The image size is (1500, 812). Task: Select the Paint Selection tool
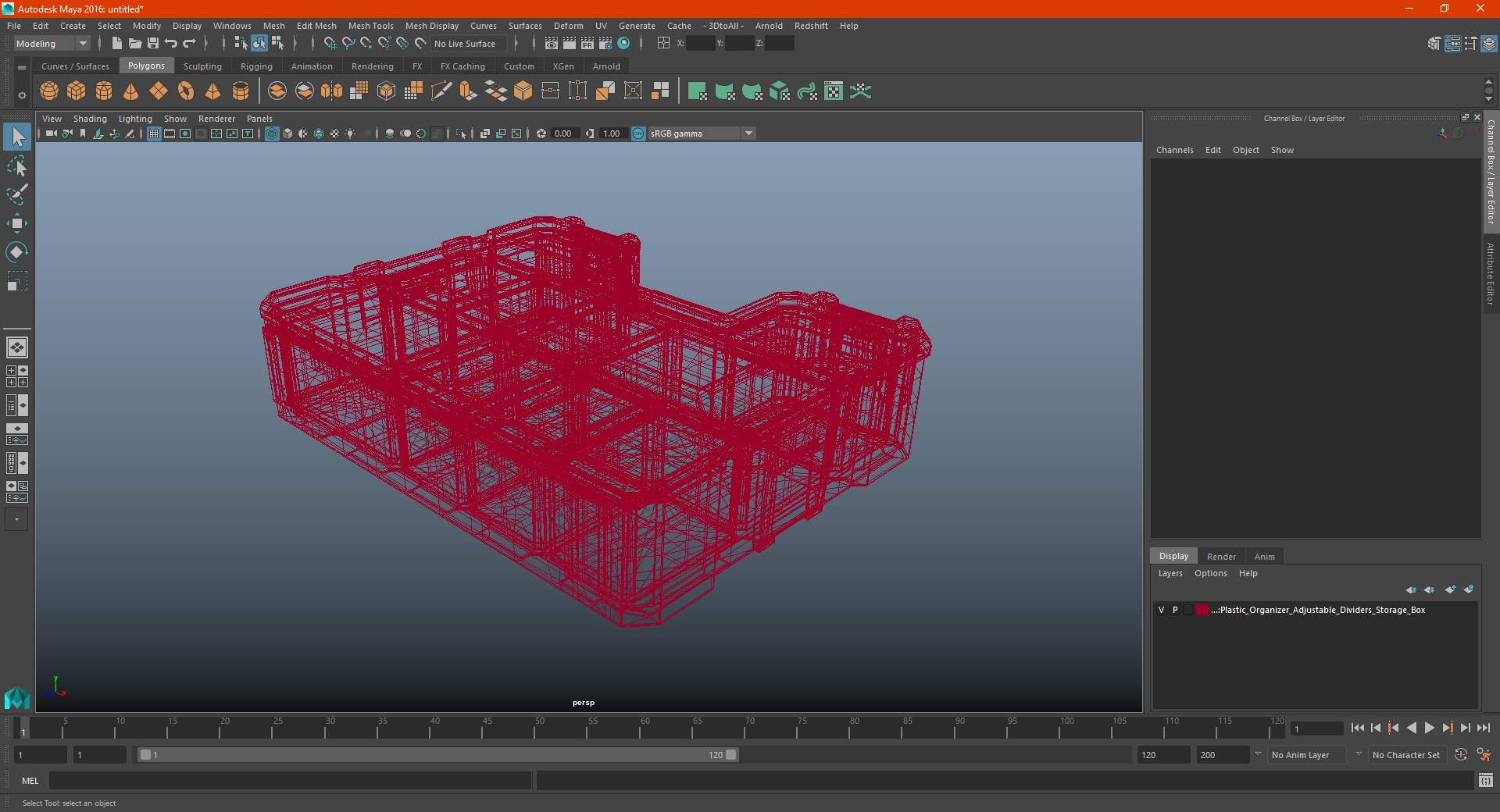pos(16,194)
